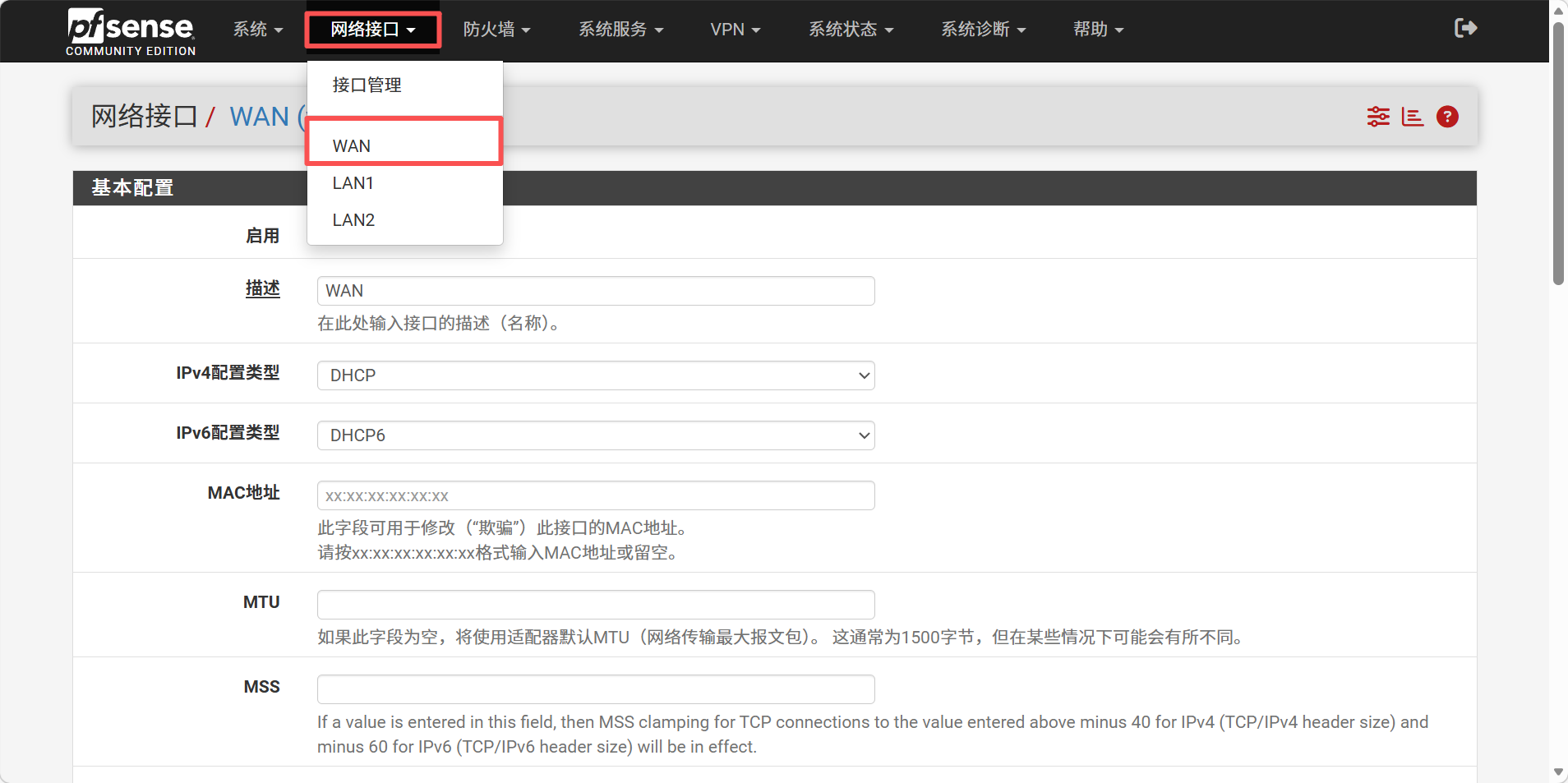Click the red help question mark icon
The height and width of the screenshot is (783, 1568).
point(1447,117)
